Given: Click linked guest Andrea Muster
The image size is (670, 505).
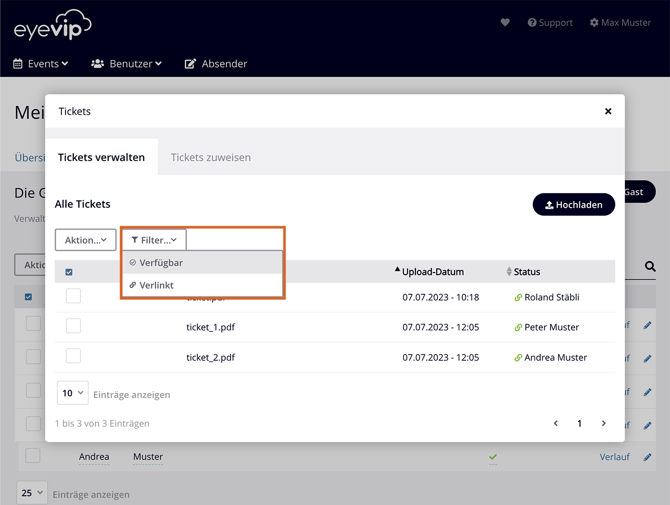Looking at the screenshot, I should click(x=555, y=358).
